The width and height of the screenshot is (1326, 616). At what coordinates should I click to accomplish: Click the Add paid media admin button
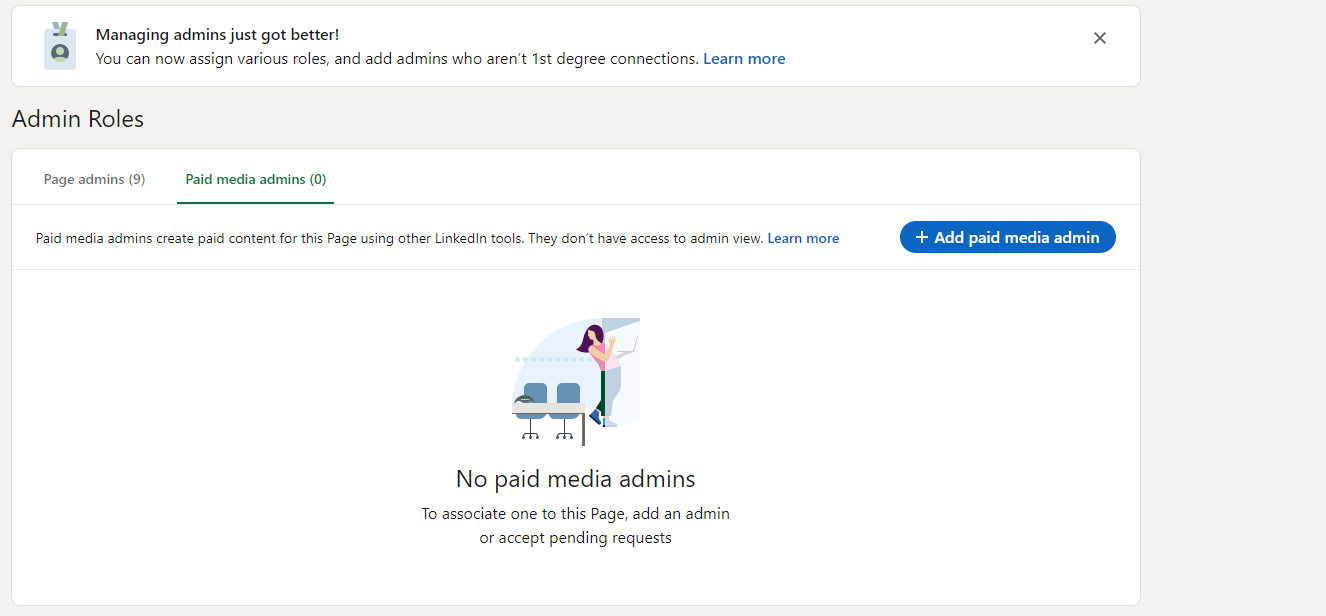tap(1007, 237)
